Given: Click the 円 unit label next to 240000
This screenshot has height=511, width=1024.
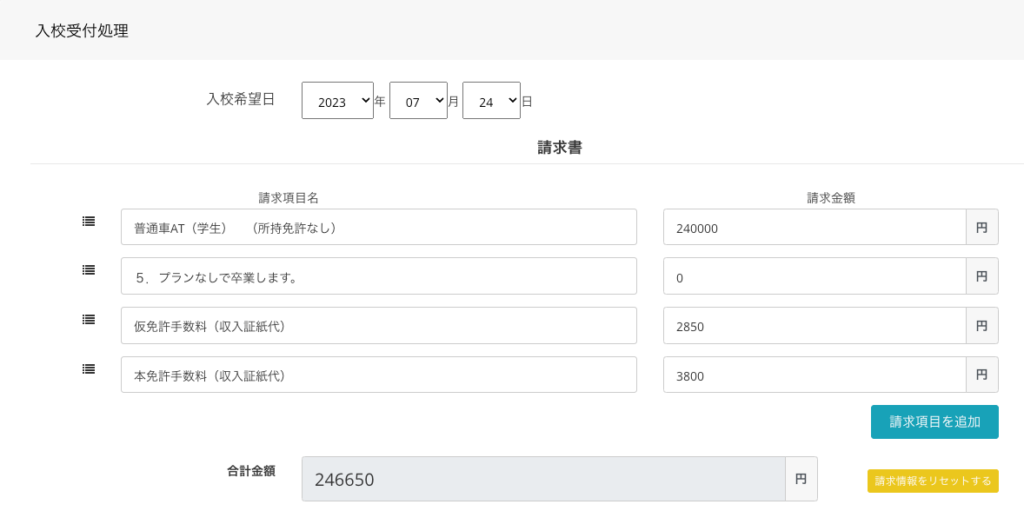Looking at the screenshot, I should point(981,227).
